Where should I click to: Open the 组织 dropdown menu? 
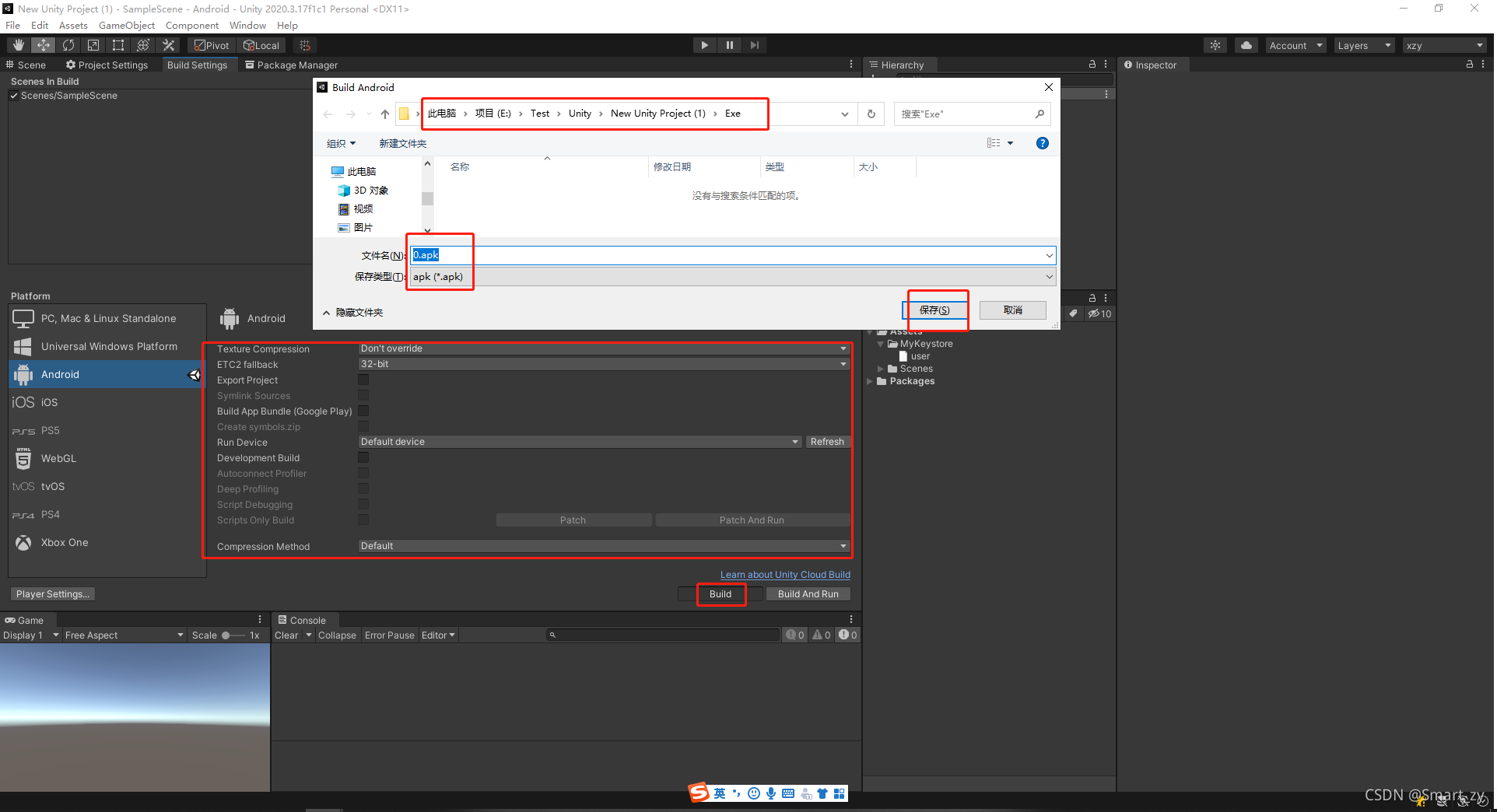point(341,143)
